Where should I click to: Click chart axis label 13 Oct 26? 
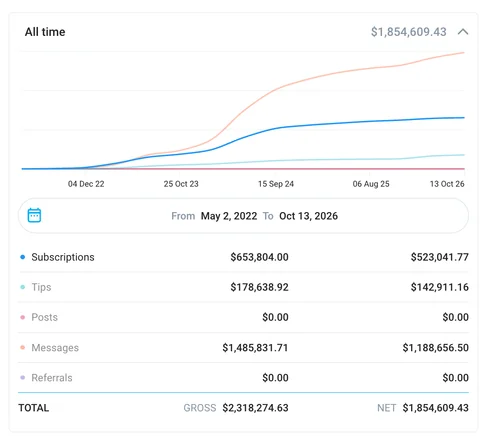point(447,184)
